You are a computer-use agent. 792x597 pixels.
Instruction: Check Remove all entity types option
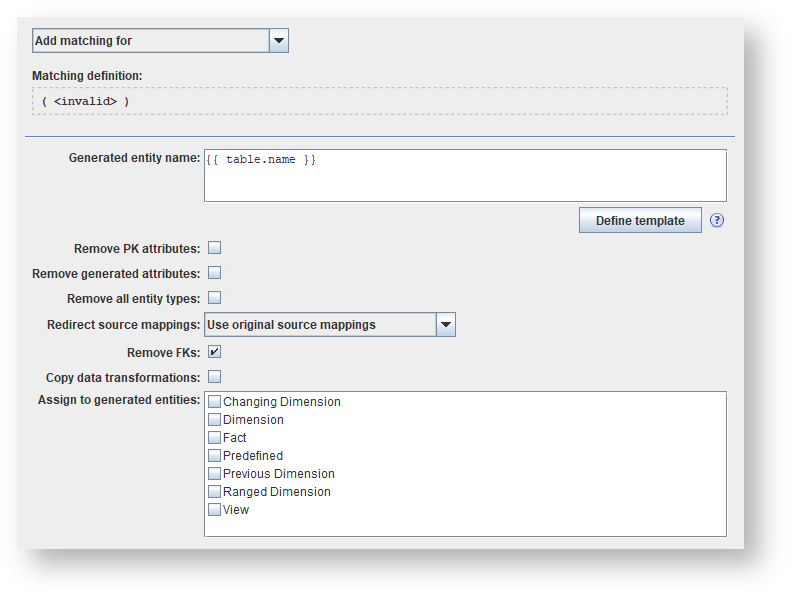point(214,298)
